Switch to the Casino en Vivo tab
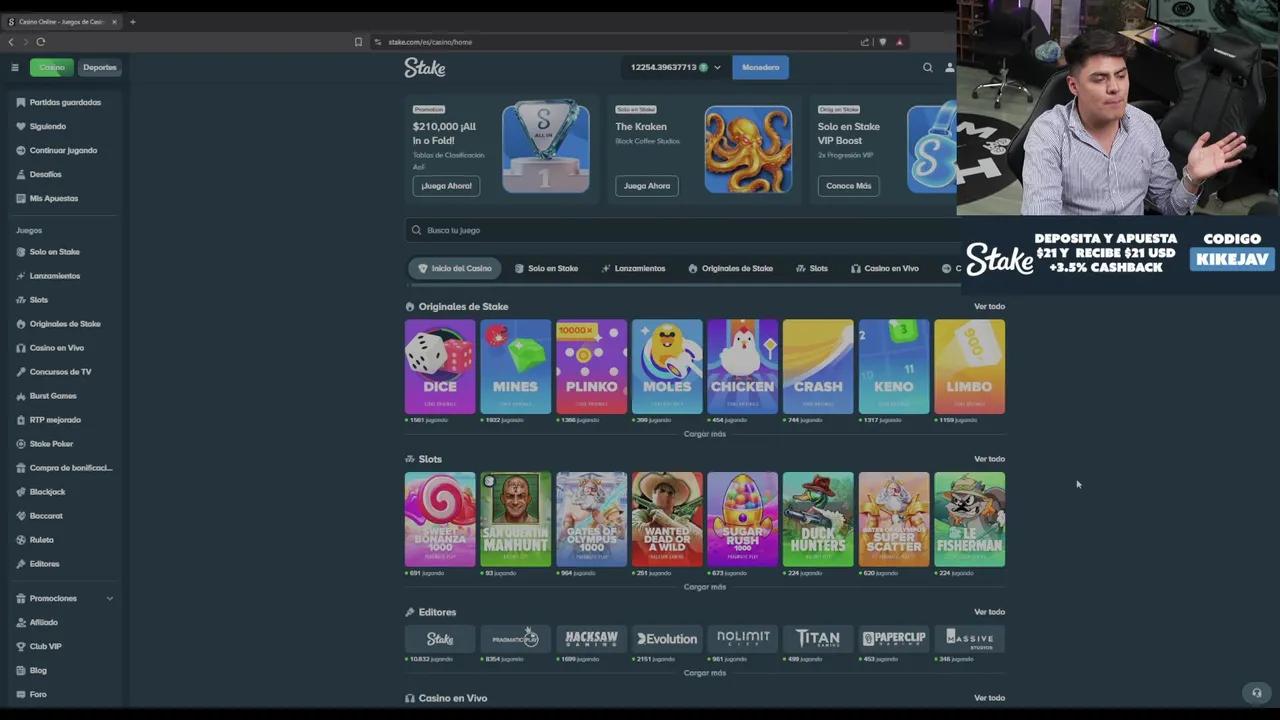Image resolution: width=1280 pixels, height=720 pixels. tap(885, 269)
